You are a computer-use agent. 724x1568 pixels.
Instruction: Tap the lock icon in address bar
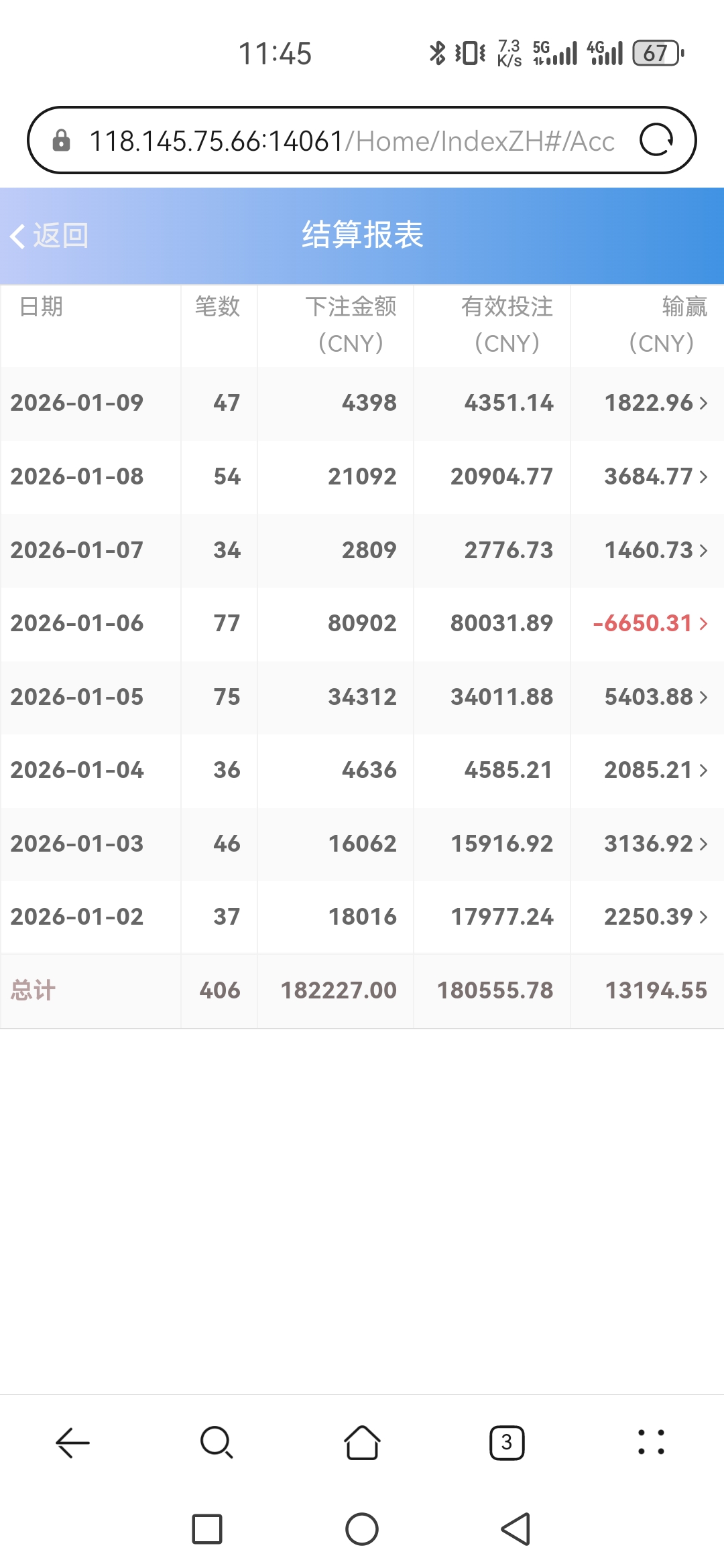coord(61,141)
